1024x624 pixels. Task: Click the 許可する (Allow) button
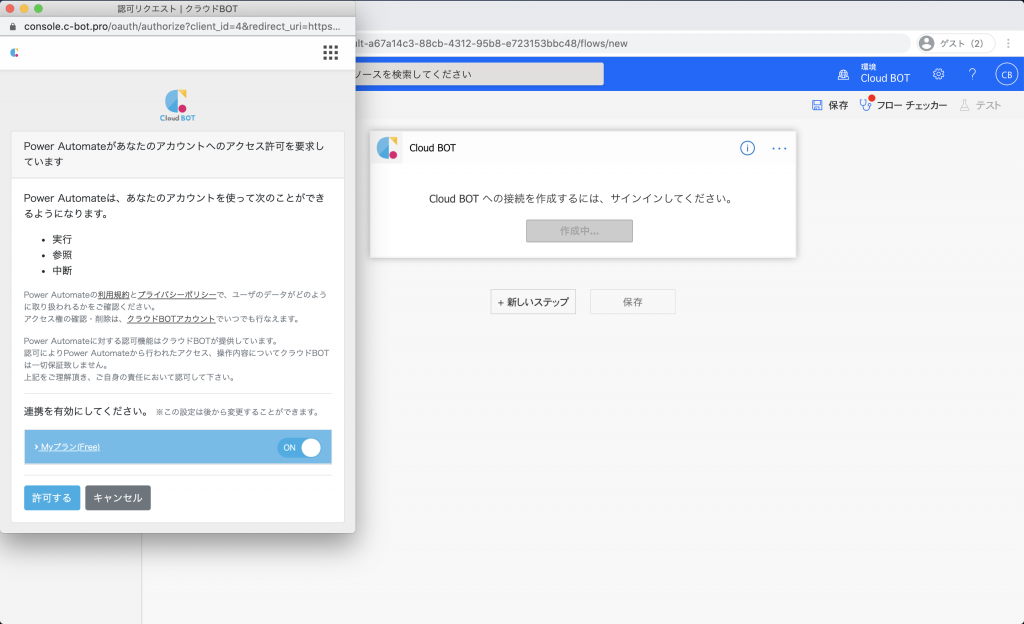[x=52, y=497]
